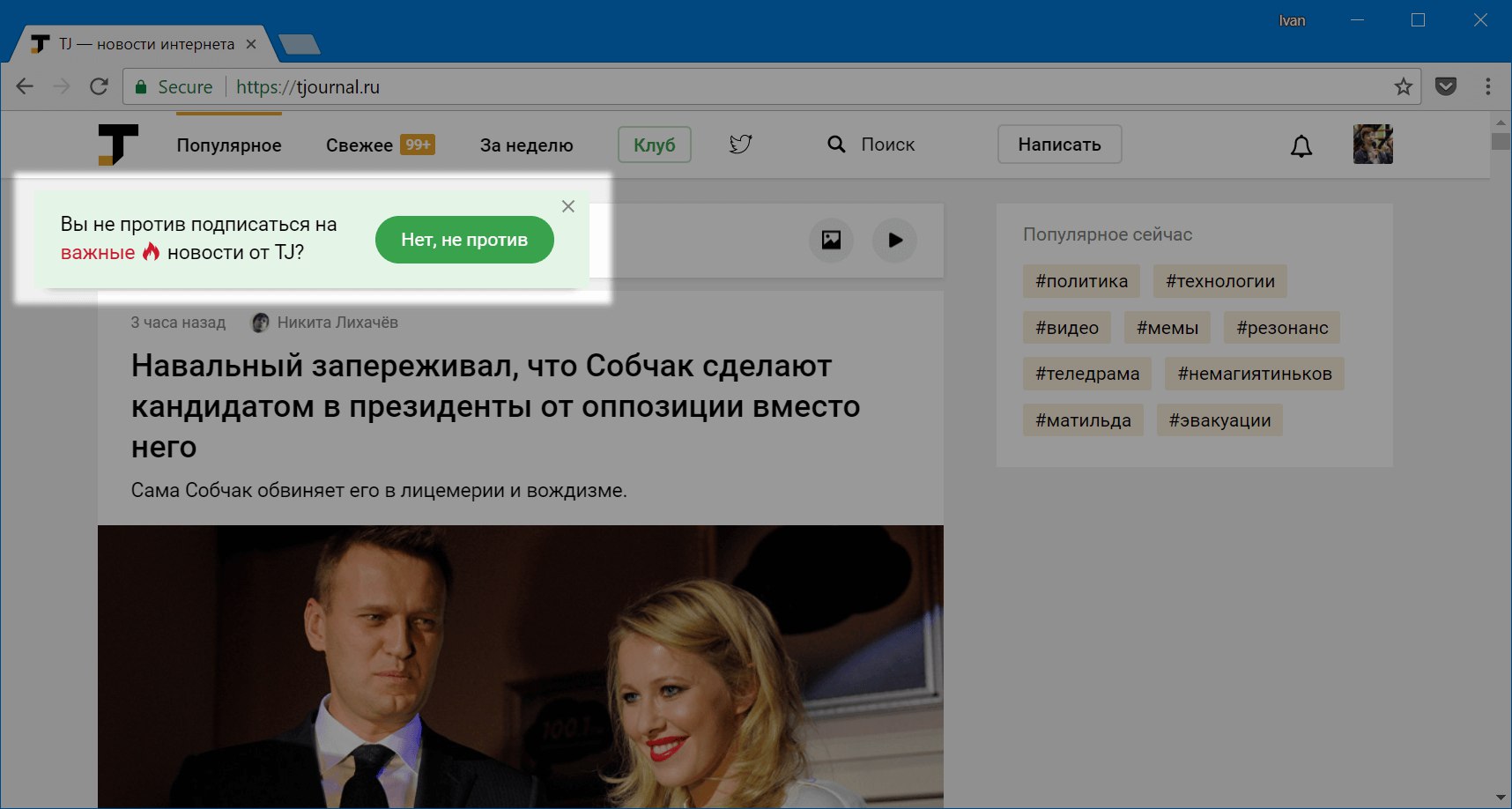The image size is (1512, 809).
Task: Click the Ivan profile button in title bar
Action: pos(1292,21)
